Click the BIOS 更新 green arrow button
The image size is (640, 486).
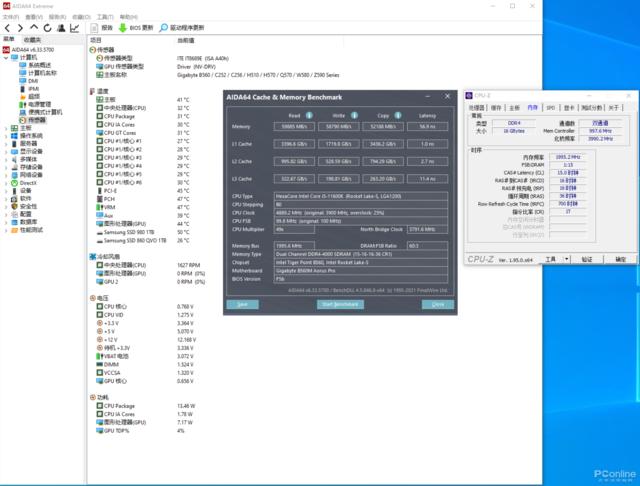point(136,28)
